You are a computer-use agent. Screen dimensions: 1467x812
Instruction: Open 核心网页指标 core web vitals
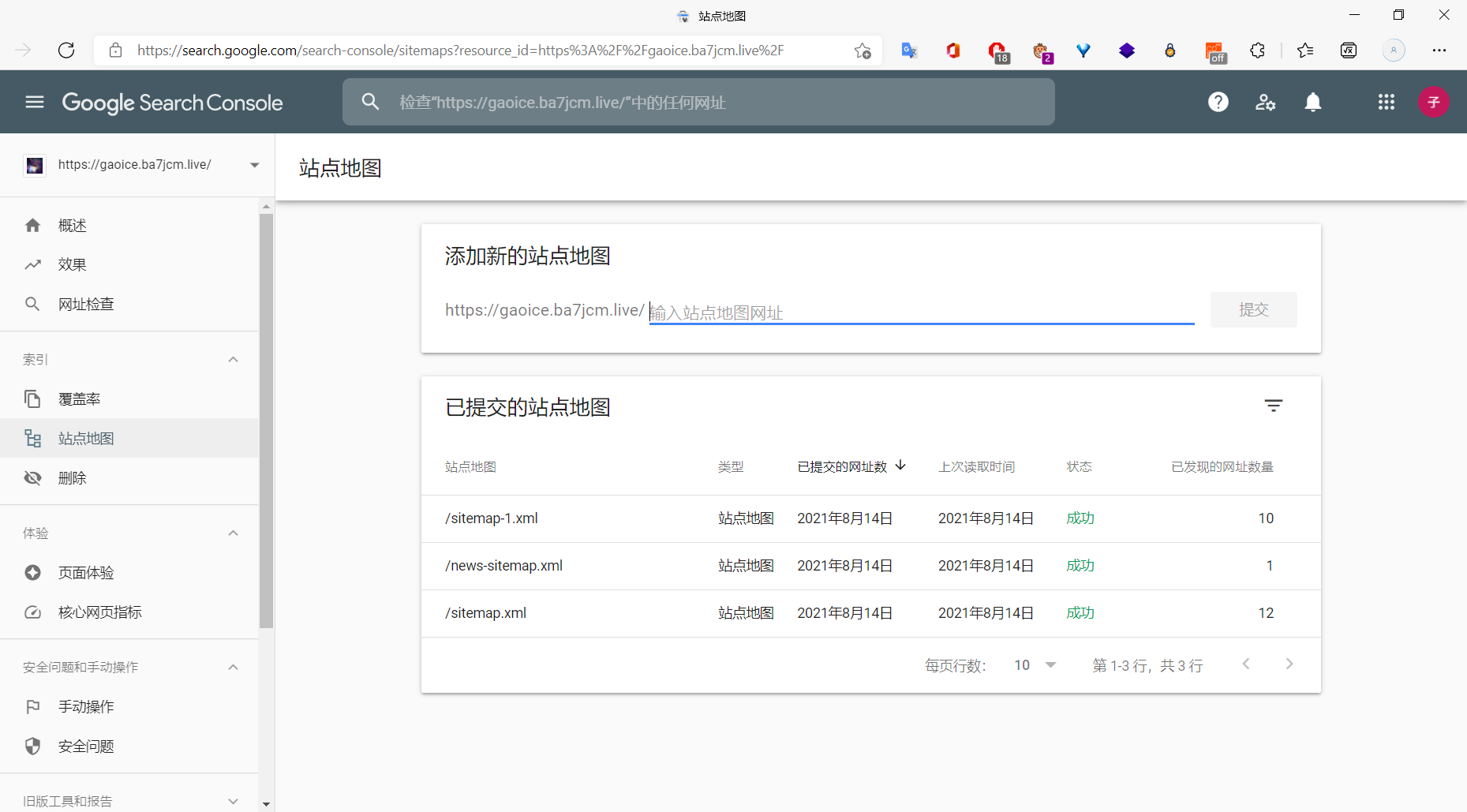click(x=129, y=612)
